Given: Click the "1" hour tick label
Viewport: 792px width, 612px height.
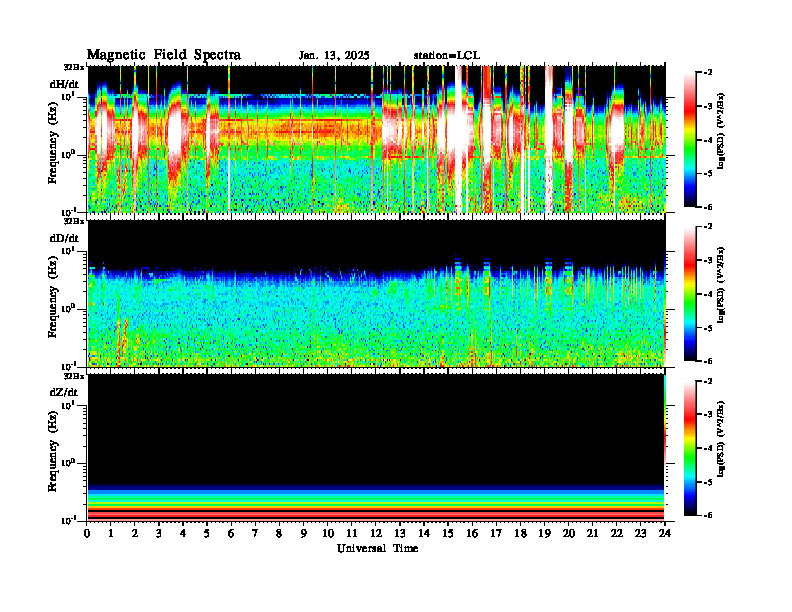Looking at the screenshot, I should tap(111, 534).
